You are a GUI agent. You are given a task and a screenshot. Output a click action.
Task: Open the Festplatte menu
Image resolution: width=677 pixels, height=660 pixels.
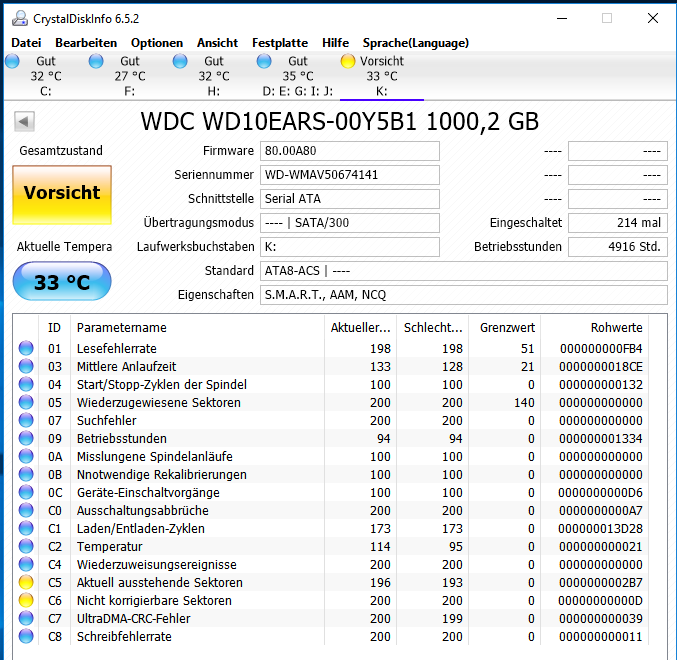(280, 43)
